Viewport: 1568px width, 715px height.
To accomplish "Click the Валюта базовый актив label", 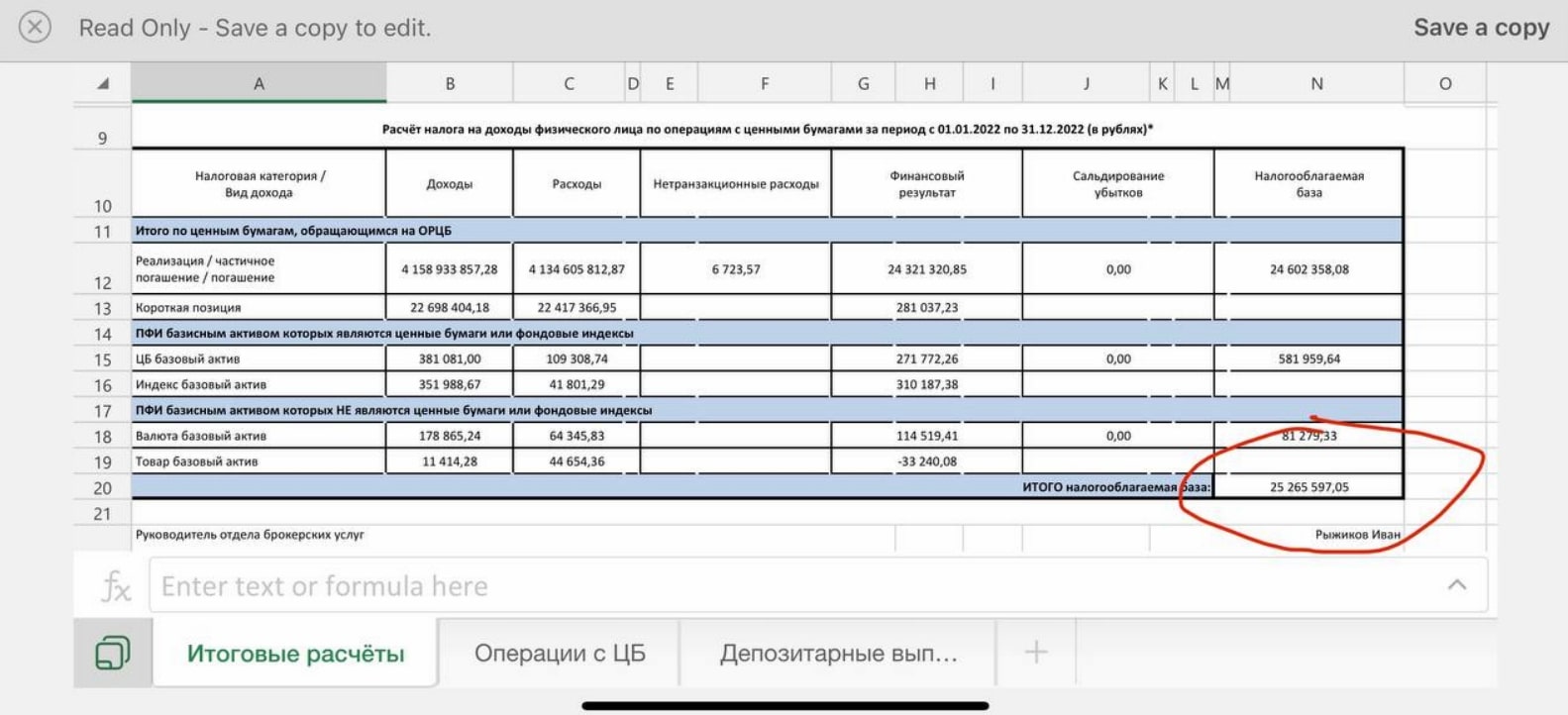I will [x=201, y=437].
